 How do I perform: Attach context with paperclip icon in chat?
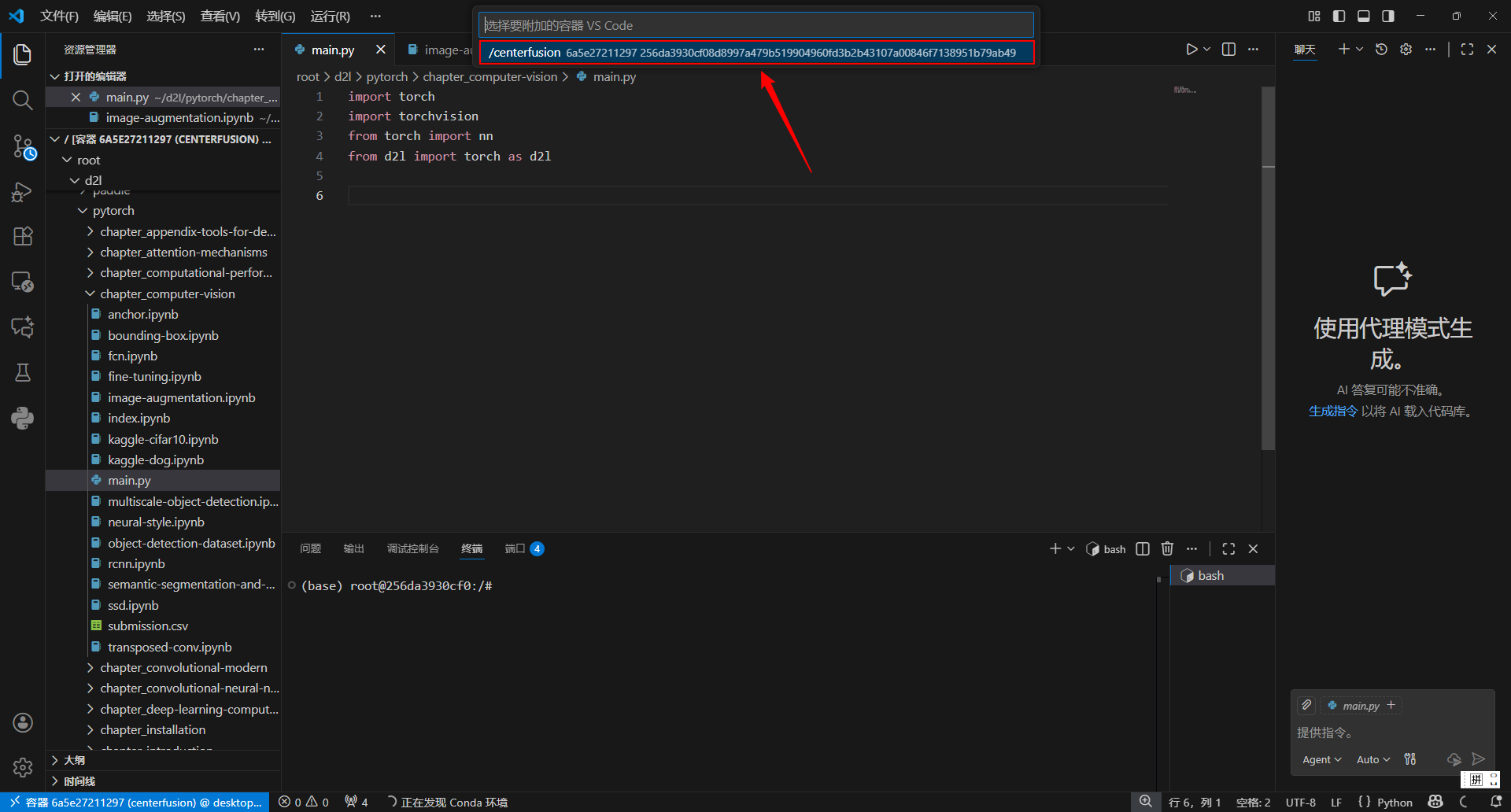pyautogui.click(x=1306, y=705)
